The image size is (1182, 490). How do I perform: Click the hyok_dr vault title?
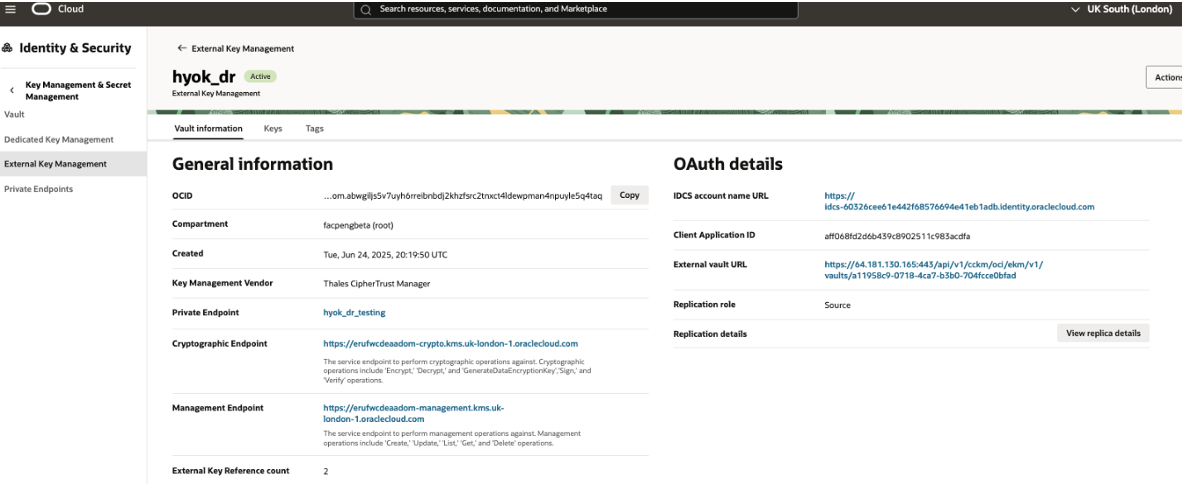click(204, 75)
